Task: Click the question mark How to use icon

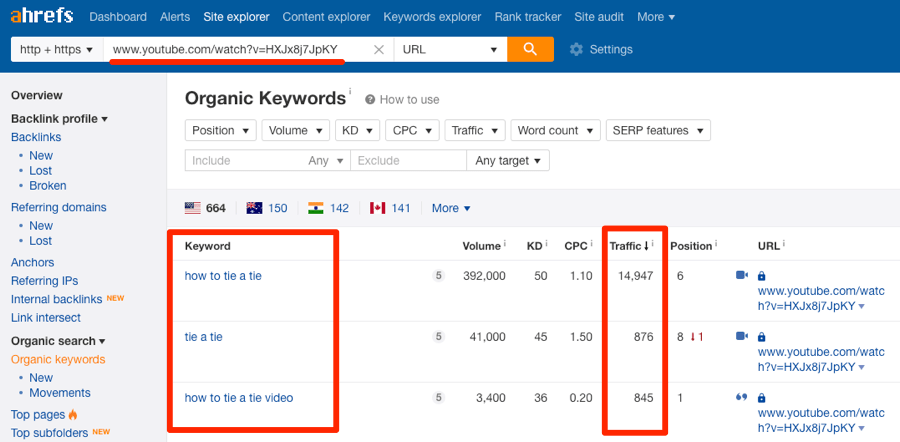Action: (370, 100)
